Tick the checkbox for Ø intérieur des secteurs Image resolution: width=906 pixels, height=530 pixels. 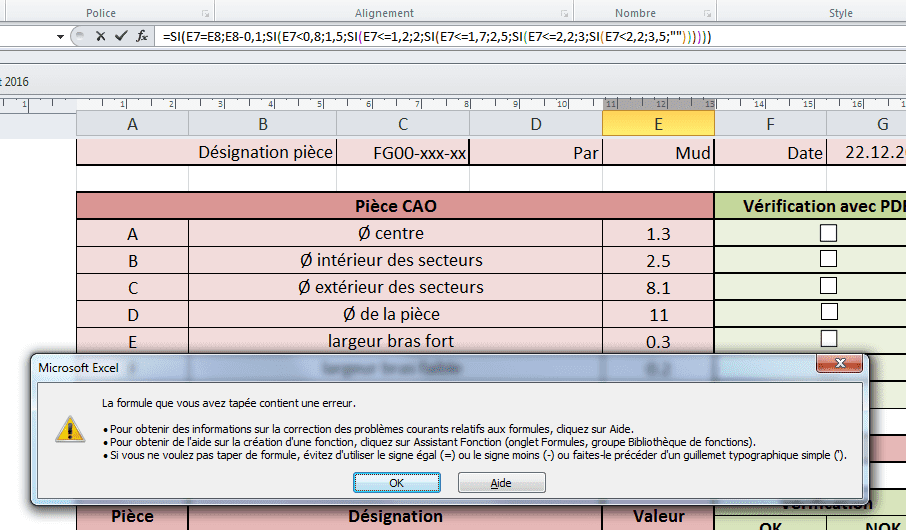click(x=828, y=259)
